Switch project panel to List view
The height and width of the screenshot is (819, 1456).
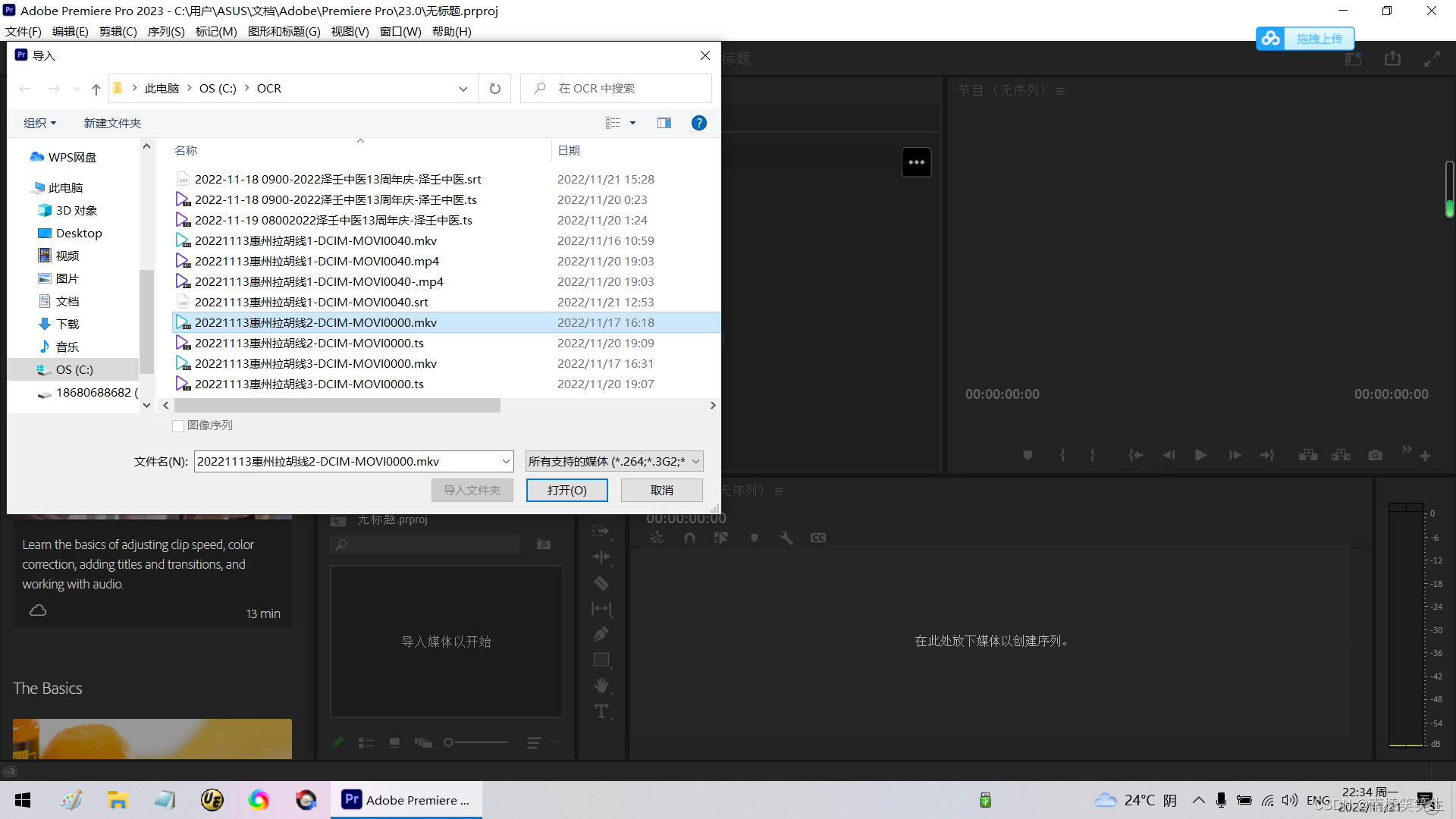pyautogui.click(x=366, y=743)
